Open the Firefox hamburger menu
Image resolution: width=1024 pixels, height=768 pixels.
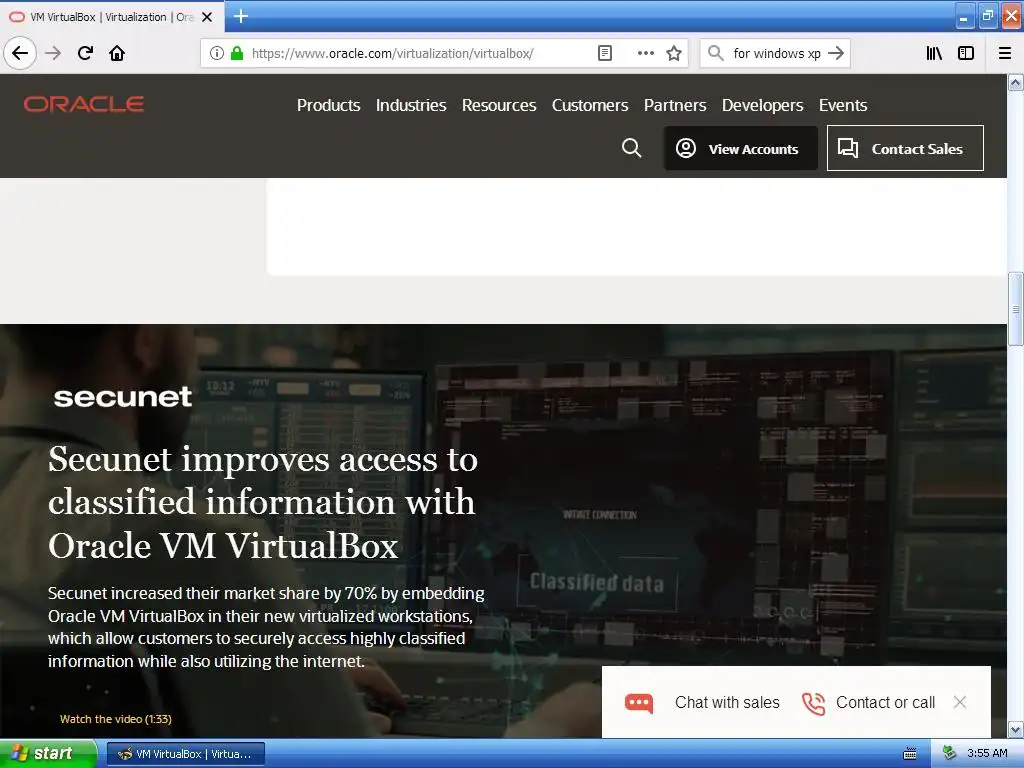click(x=1005, y=54)
